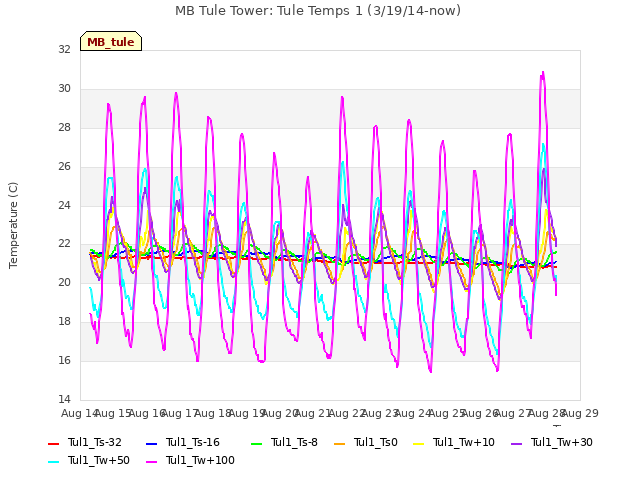Click the chart title MB Tule Tower
Screen dimensions: 640x480
point(318,11)
